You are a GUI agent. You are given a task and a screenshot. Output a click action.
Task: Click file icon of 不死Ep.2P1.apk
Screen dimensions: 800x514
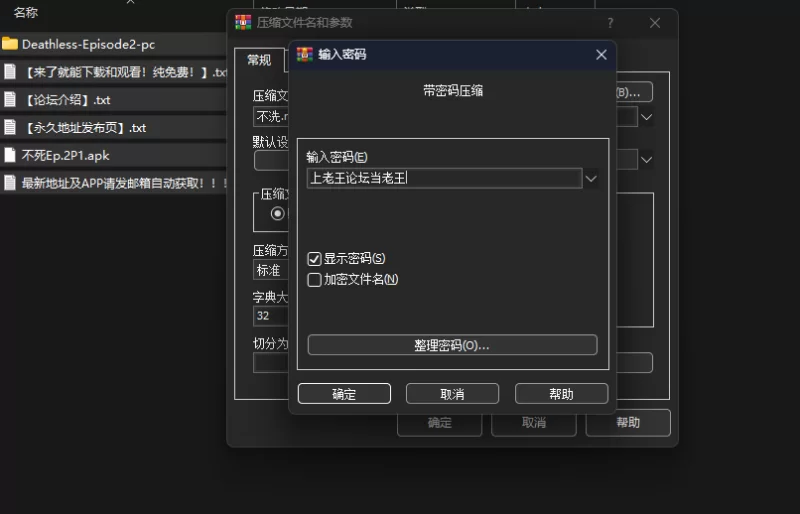(x=10, y=155)
